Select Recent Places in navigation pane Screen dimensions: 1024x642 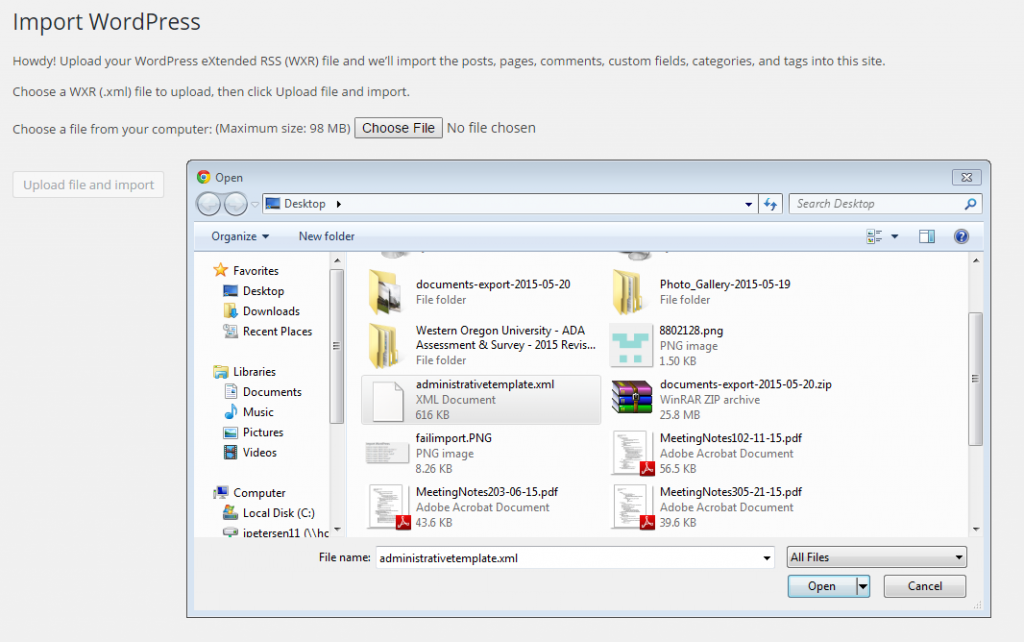coord(277,331)
